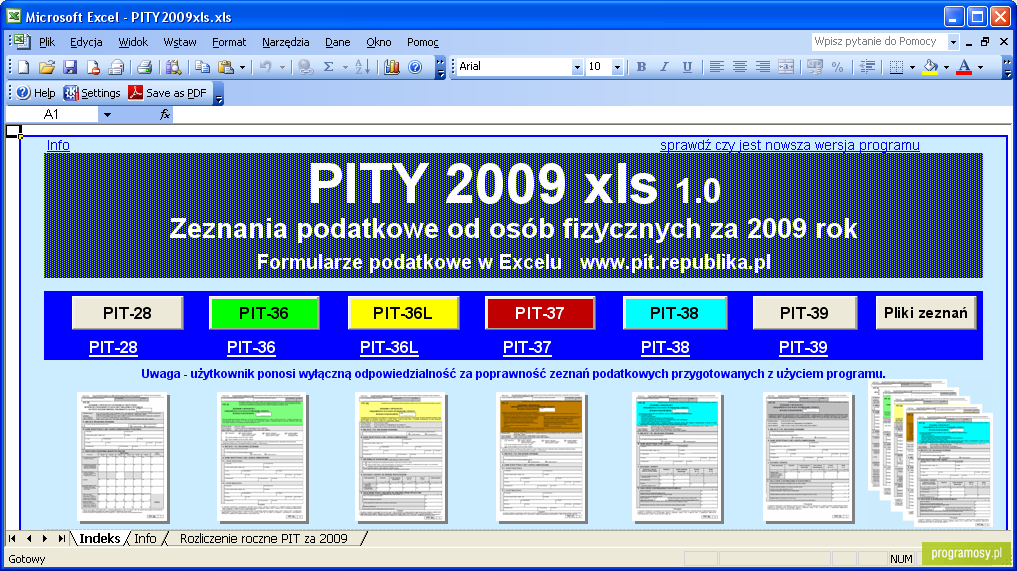Open the Paste options dropdown arrow
Viewport: 1017px width, 571px height.
coord(243,67)
